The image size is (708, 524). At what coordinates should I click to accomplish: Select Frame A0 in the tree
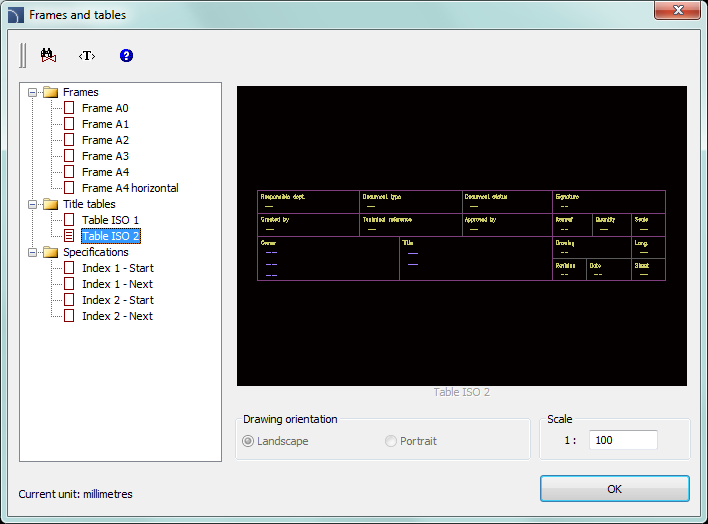click(105, 108)
